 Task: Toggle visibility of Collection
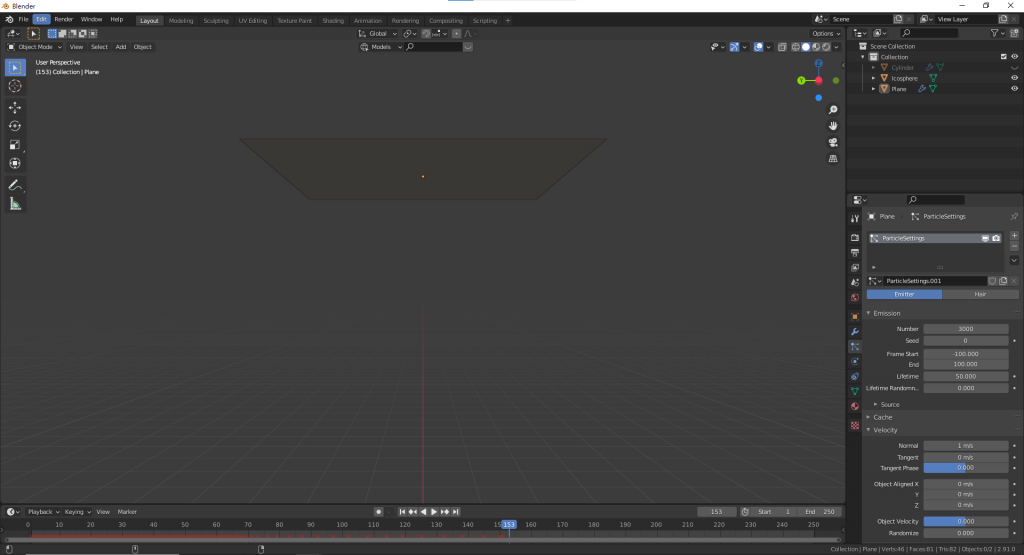click(1014, 57)
